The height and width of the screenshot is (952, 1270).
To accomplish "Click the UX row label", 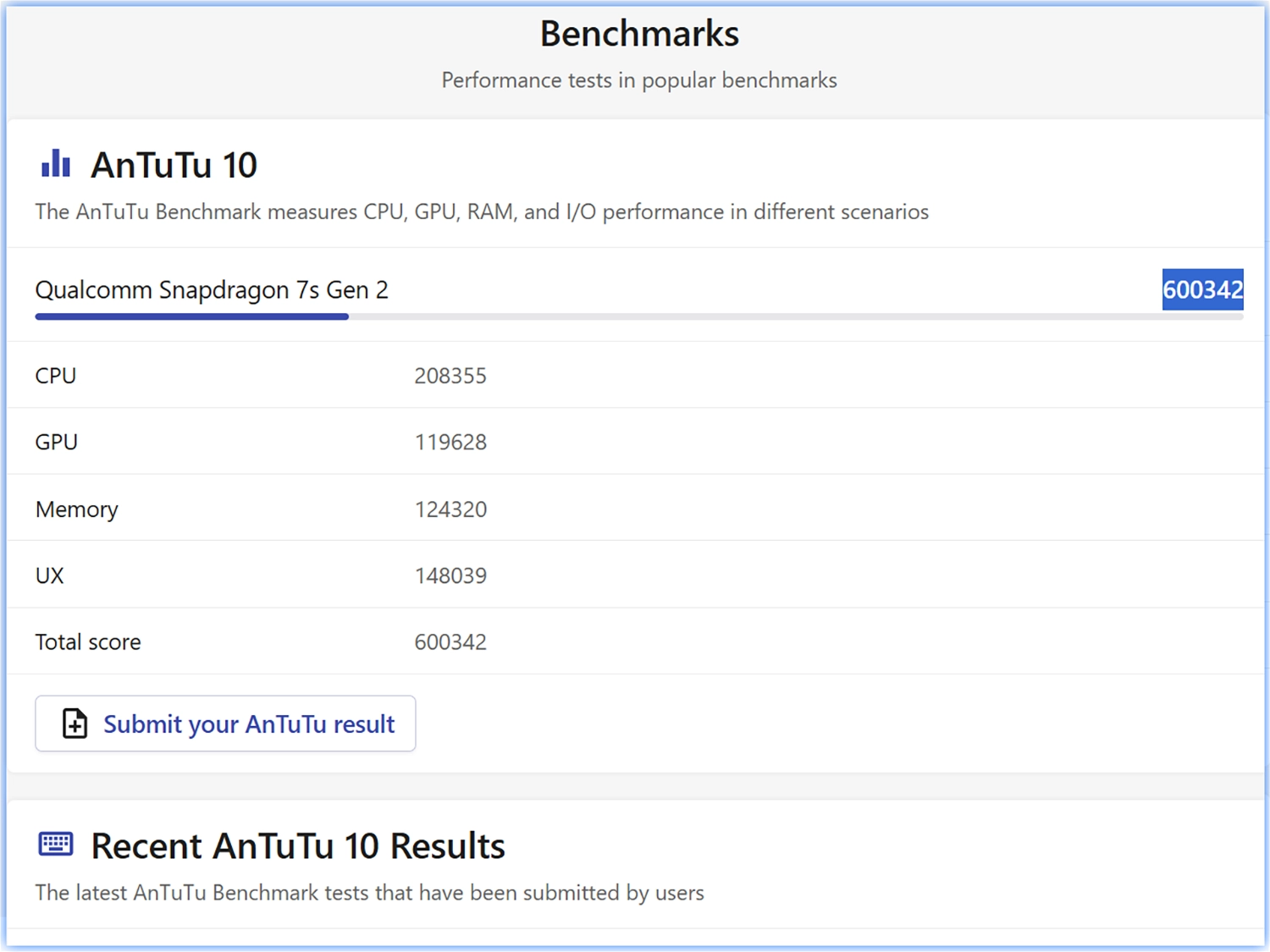I will click(x=50, y=575).
